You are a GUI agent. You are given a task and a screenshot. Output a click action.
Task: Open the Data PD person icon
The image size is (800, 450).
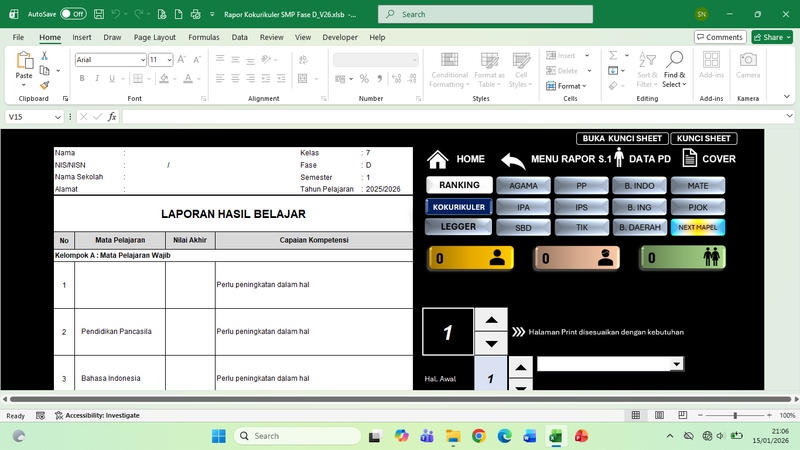tap(619, 158)
